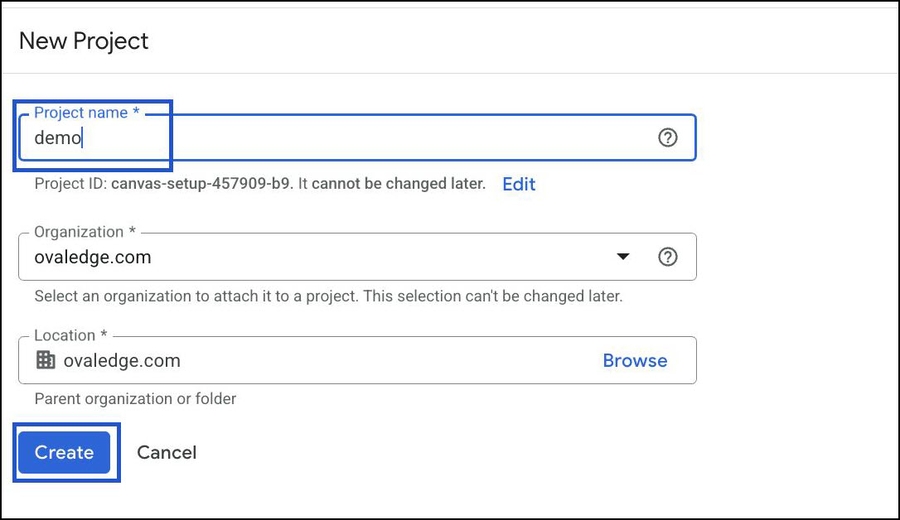The image size is (900, 520).
Task: Expand the Organization dropdown arrow
Action: point(624,257)
